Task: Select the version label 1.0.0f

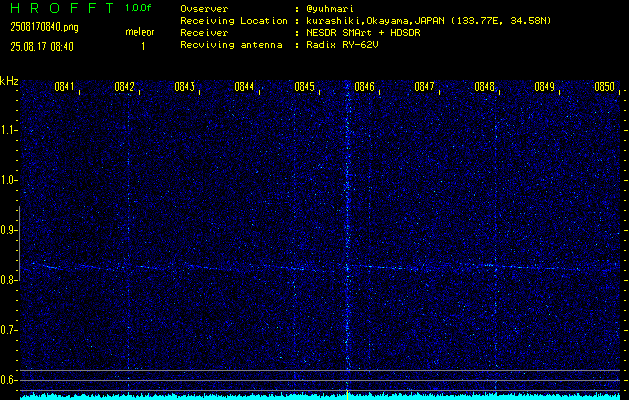Action: (138, 8)
